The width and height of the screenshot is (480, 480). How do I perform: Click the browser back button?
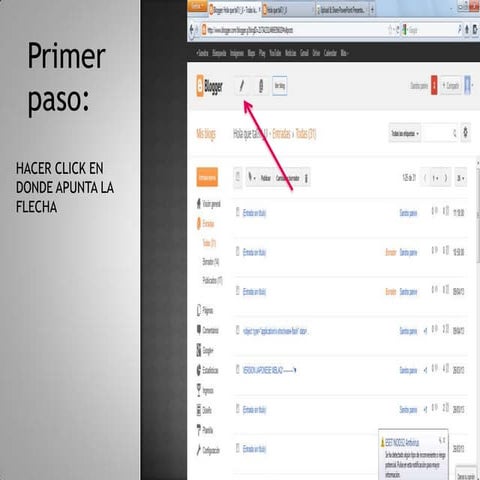pyautogui.click(x=192, y=30)
